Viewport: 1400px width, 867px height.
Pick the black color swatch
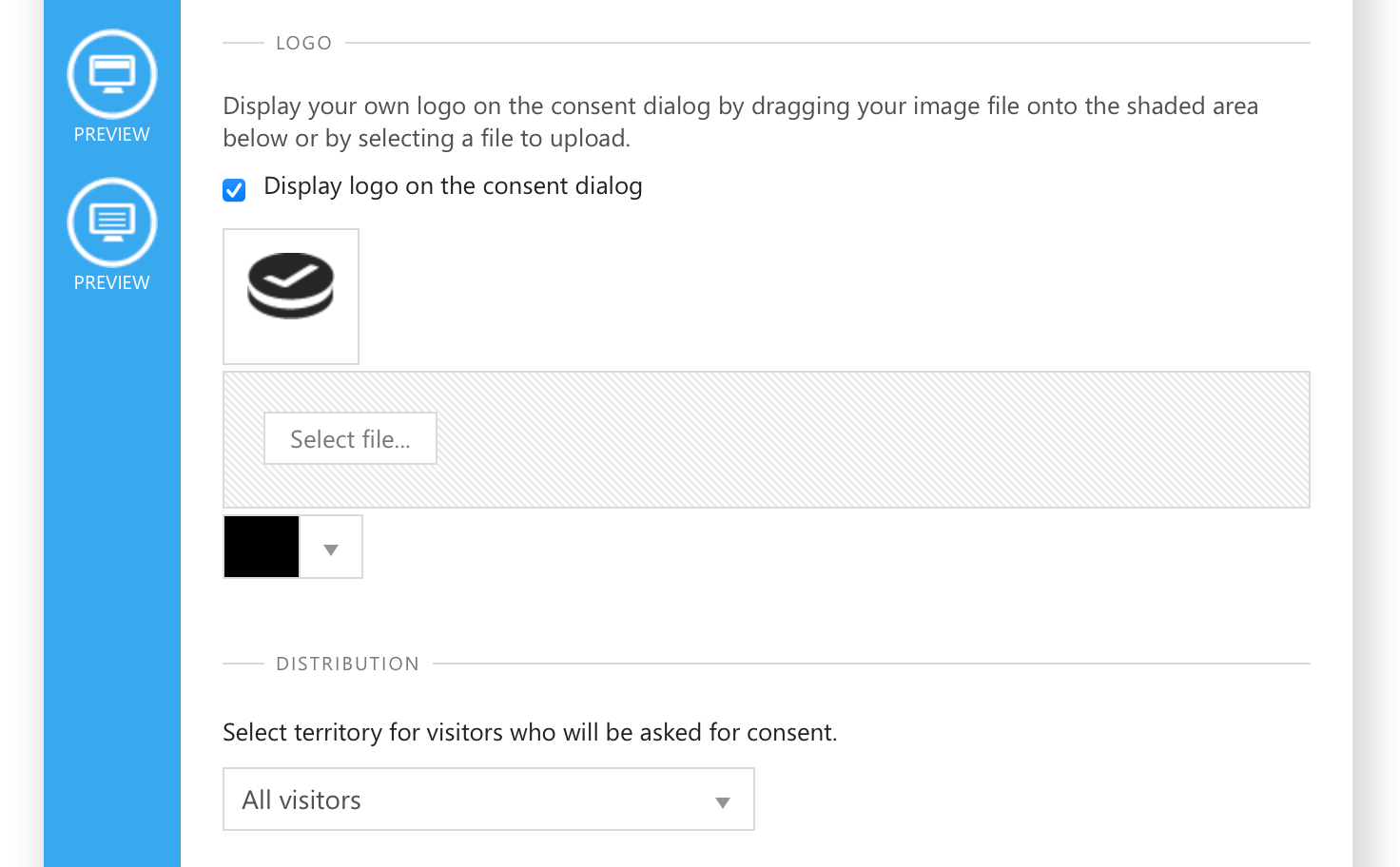tap(262, 547)
